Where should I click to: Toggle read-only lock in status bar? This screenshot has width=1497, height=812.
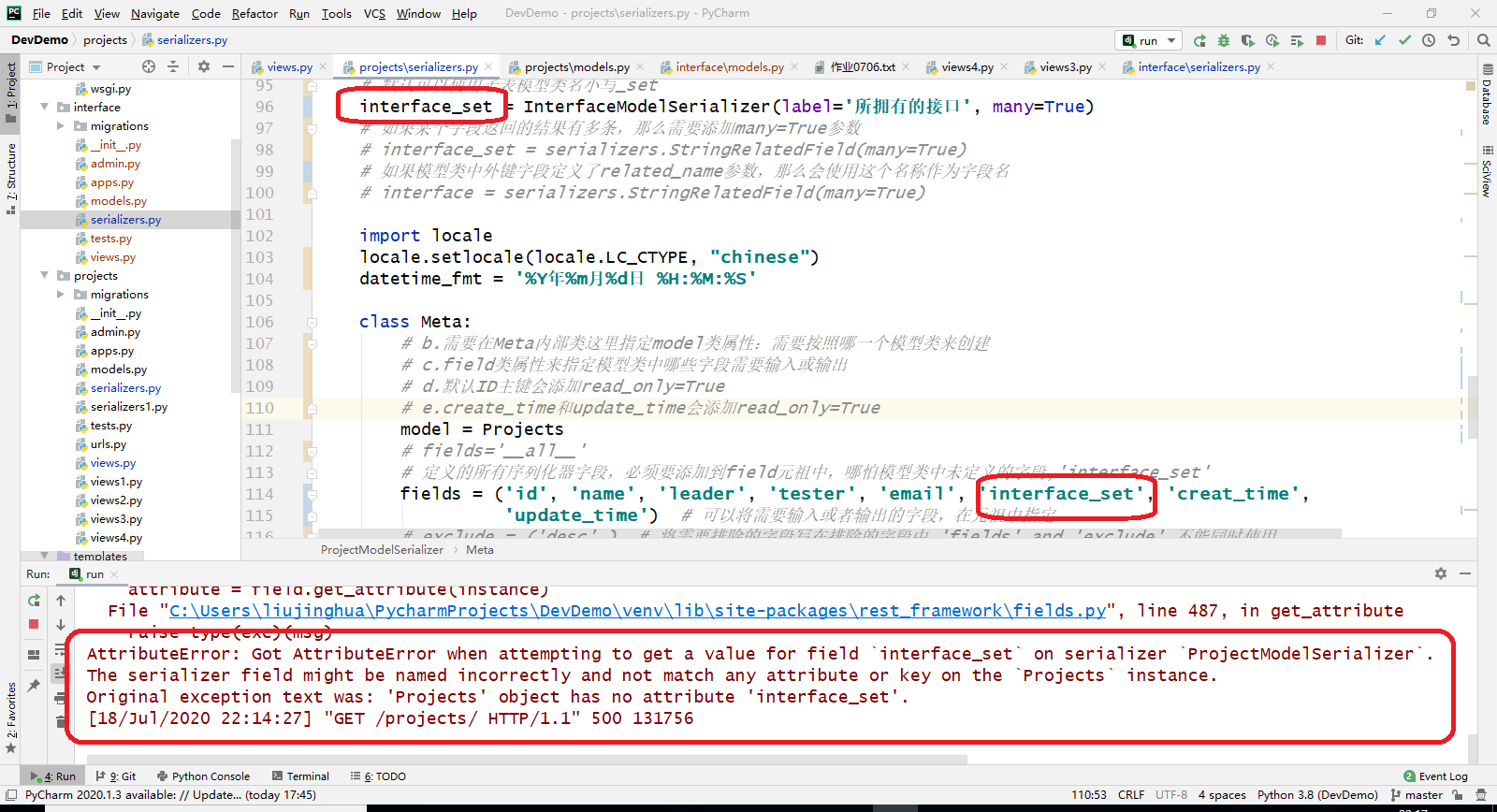pos(1457,795)
